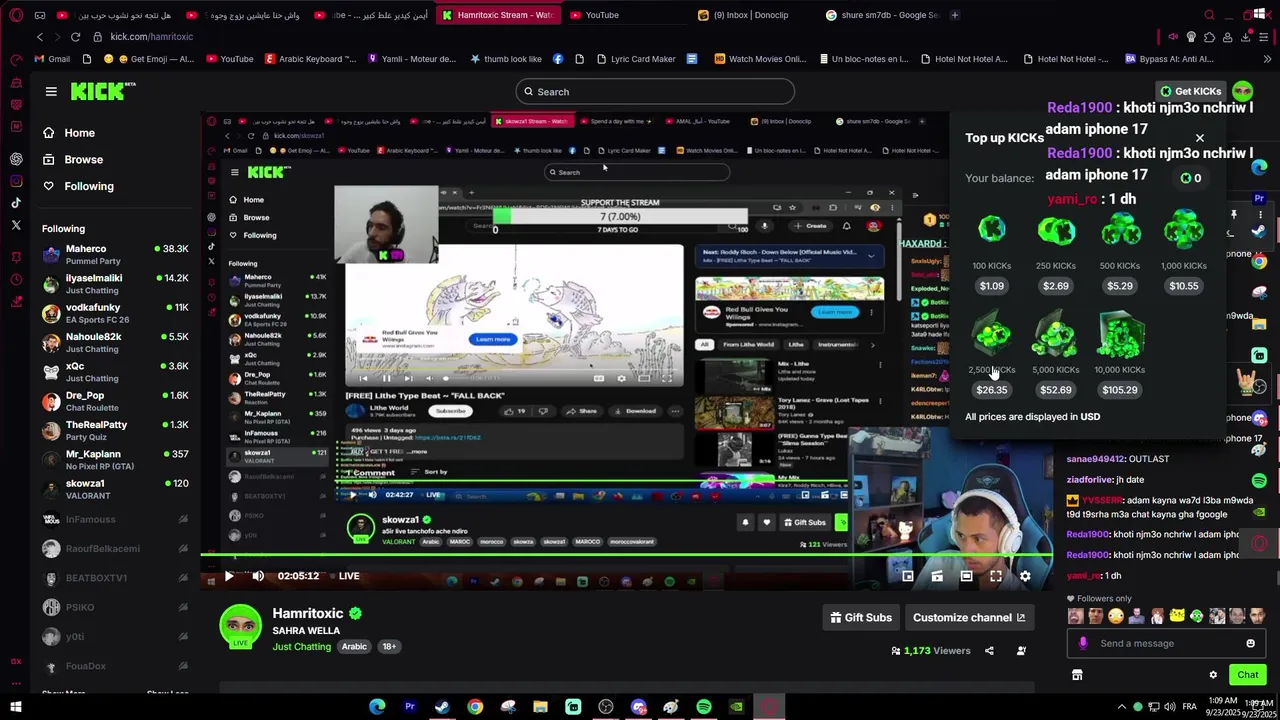The width and height of the screenshot is (1280, 720).
Task: Open Steam from the taskbar
Action: click(x=442, y=707)
